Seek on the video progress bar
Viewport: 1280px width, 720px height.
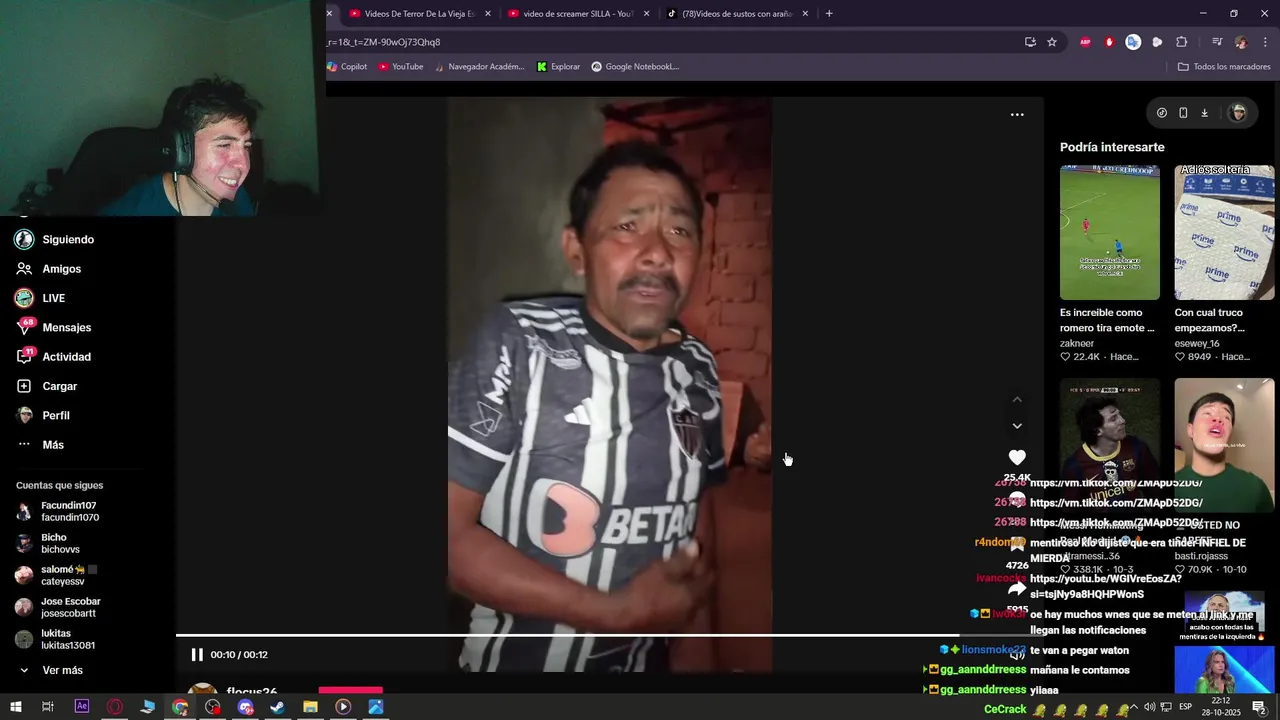[x=610, y=635]
